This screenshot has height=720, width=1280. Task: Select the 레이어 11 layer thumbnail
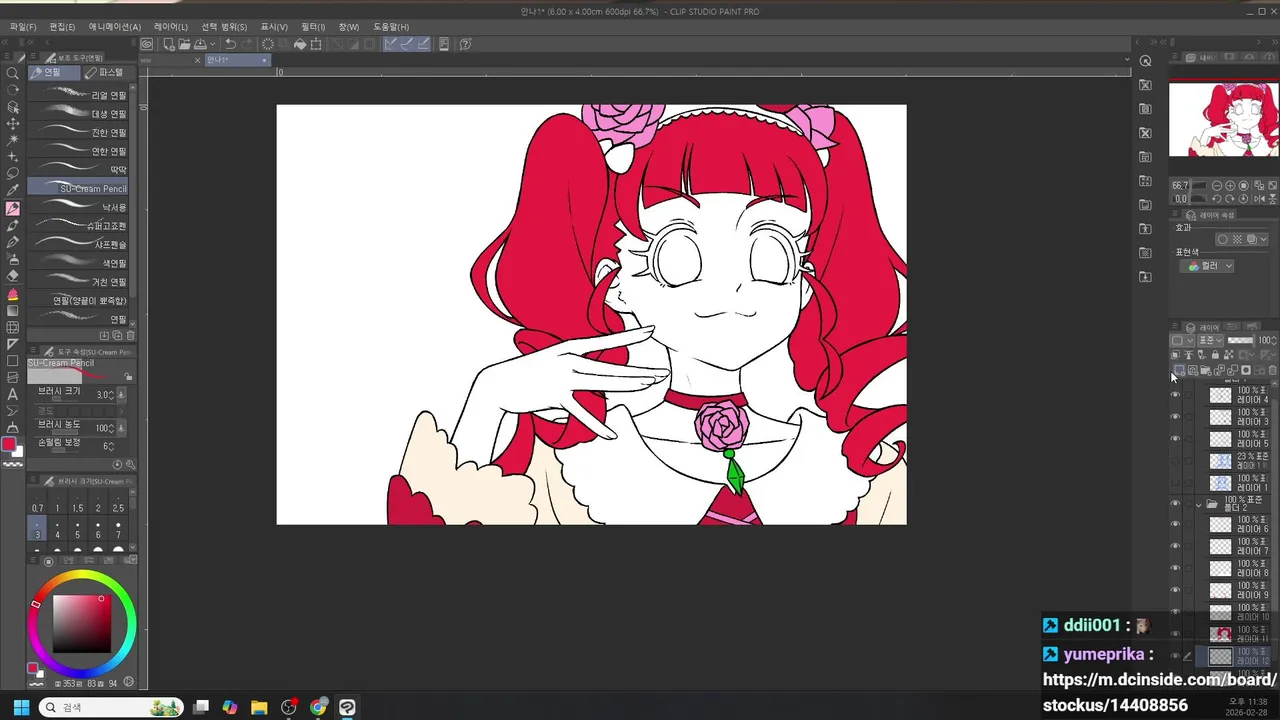pyautogui.click(x=1220, y=635)
